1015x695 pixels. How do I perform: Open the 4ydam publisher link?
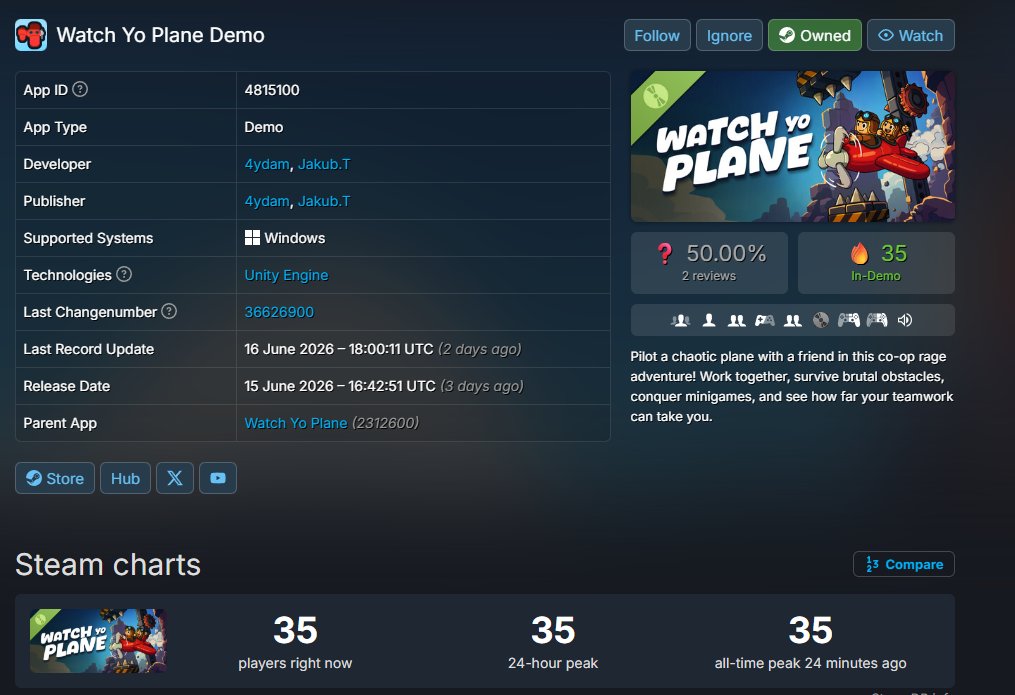[x=267, y=201]
